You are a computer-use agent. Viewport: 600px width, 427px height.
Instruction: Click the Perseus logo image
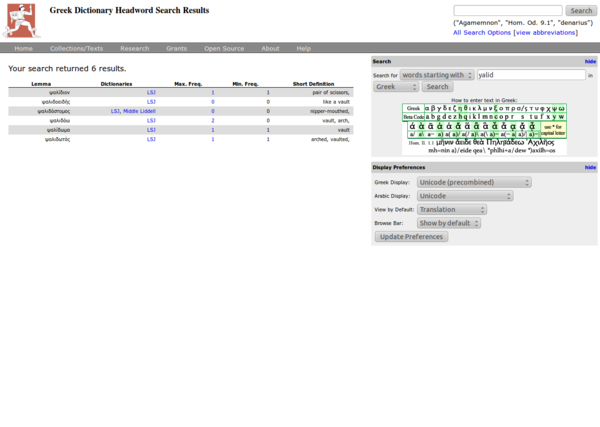(20, 20)
